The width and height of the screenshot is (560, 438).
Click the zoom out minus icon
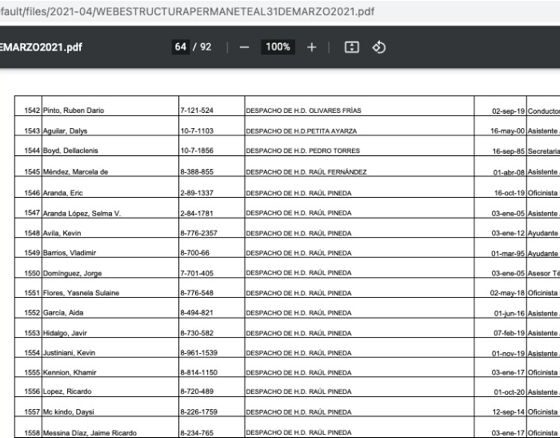click(244, 47)
